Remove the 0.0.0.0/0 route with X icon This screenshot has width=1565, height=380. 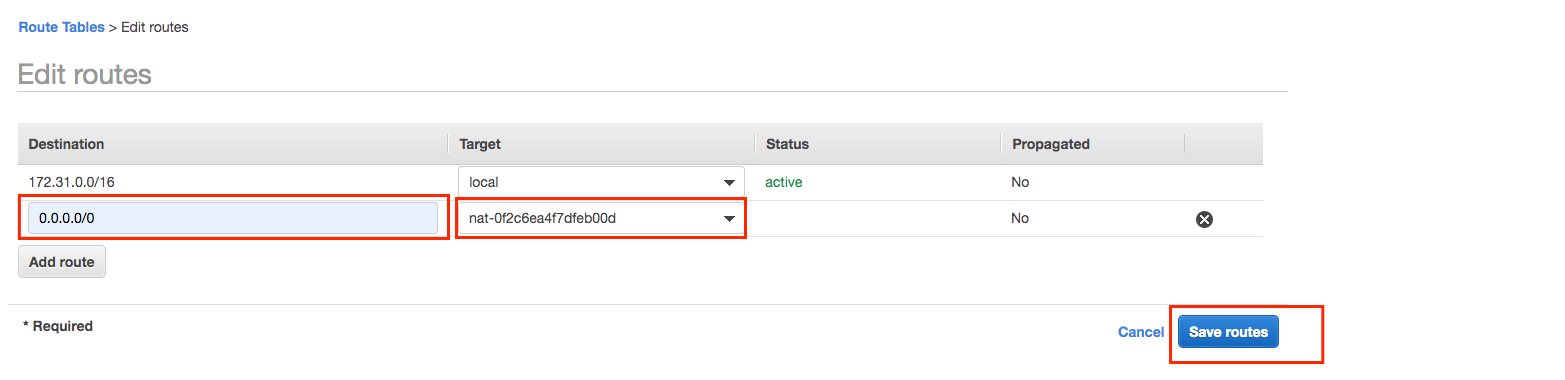[1204, 219]
